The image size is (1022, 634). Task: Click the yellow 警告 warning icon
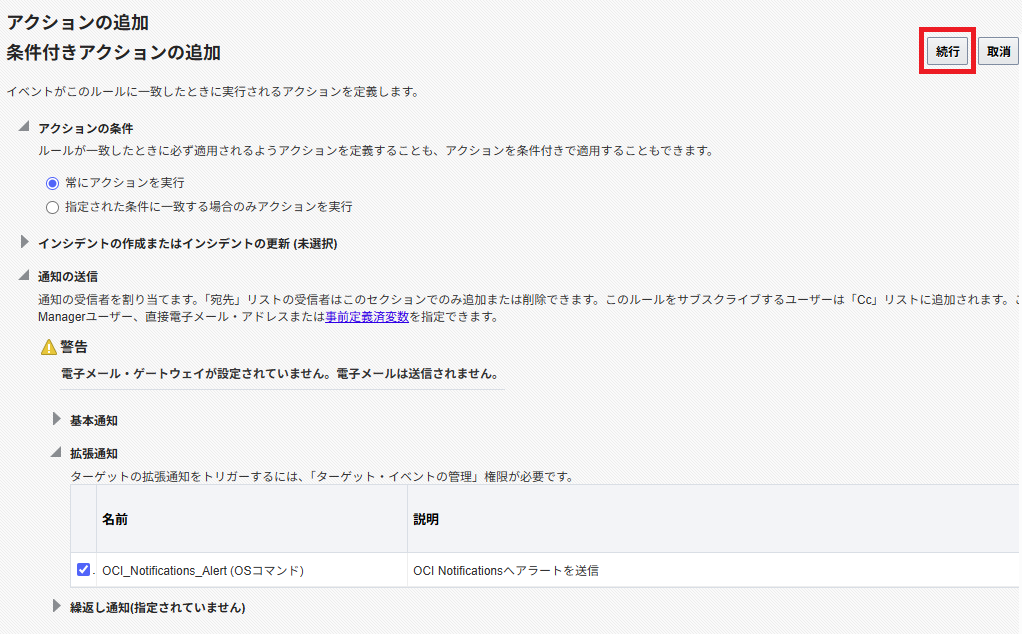pyautogui.click(x=49, y=347)
